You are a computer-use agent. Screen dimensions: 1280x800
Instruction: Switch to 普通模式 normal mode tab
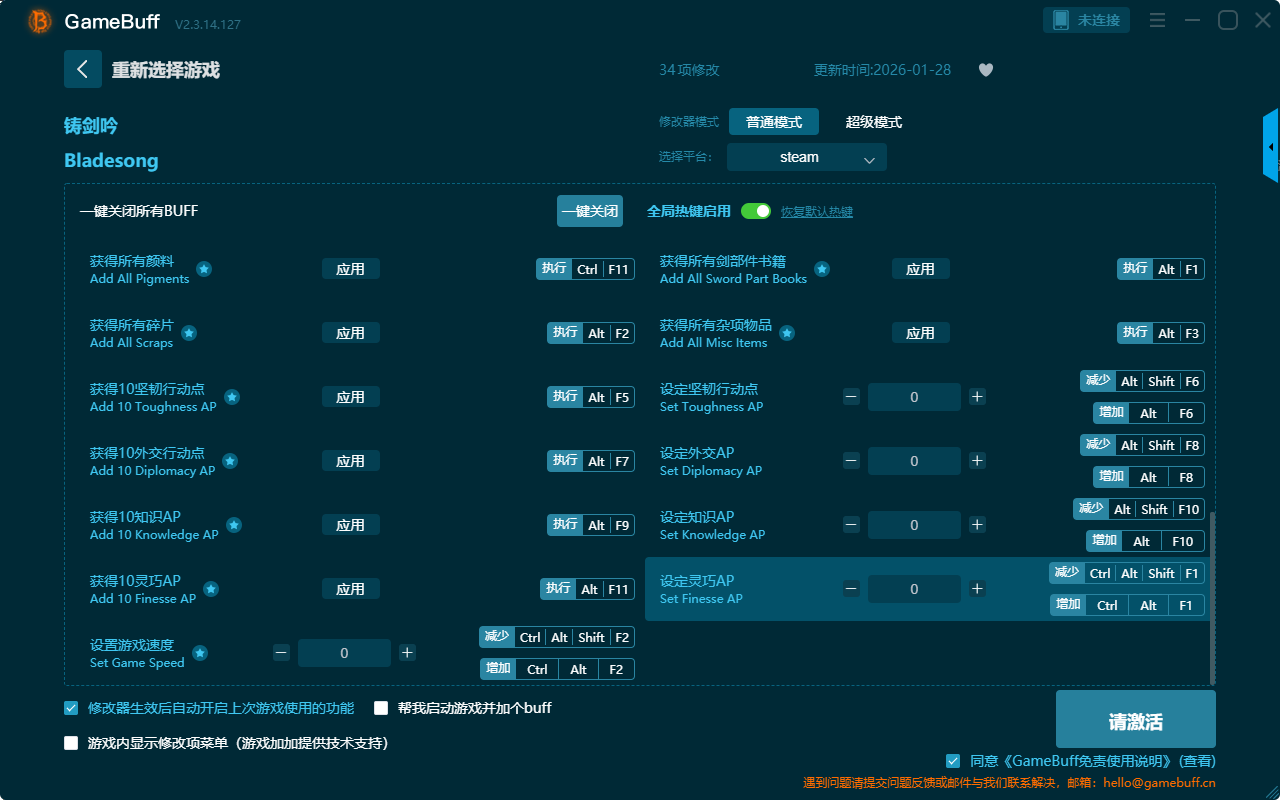(x=773, y=122)
